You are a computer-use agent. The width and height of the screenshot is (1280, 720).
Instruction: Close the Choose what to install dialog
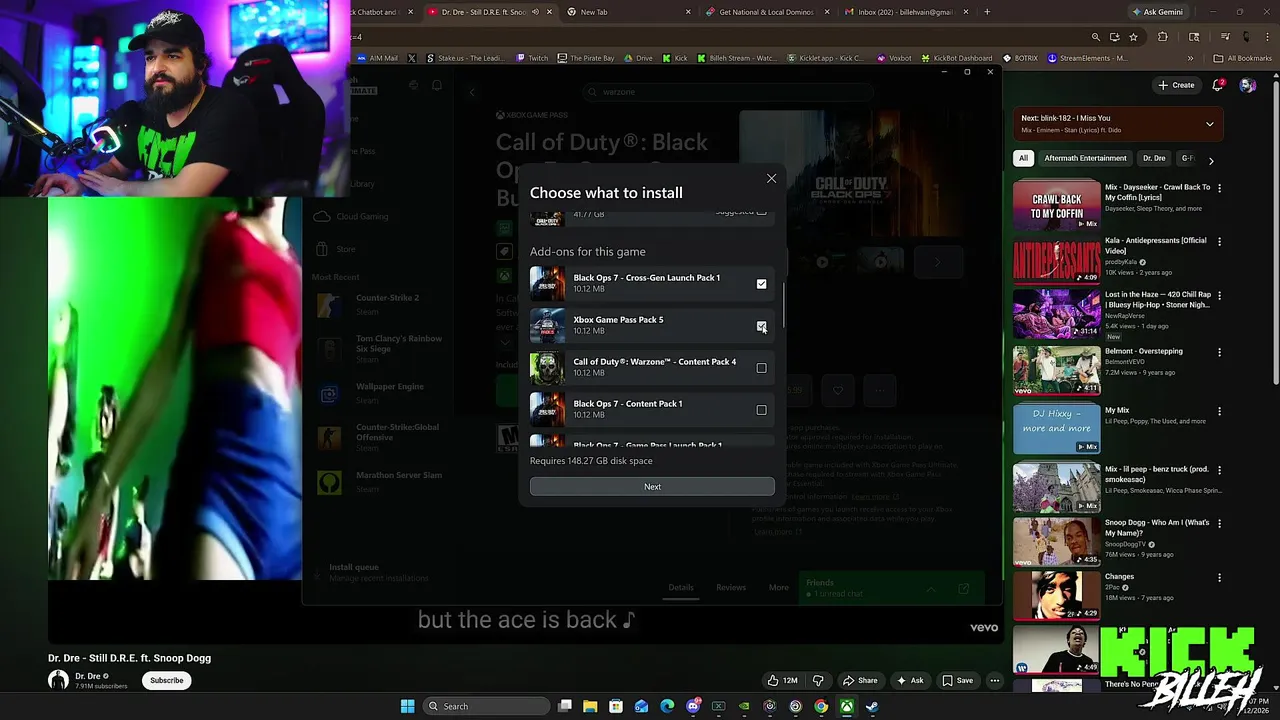coord(771,178)
